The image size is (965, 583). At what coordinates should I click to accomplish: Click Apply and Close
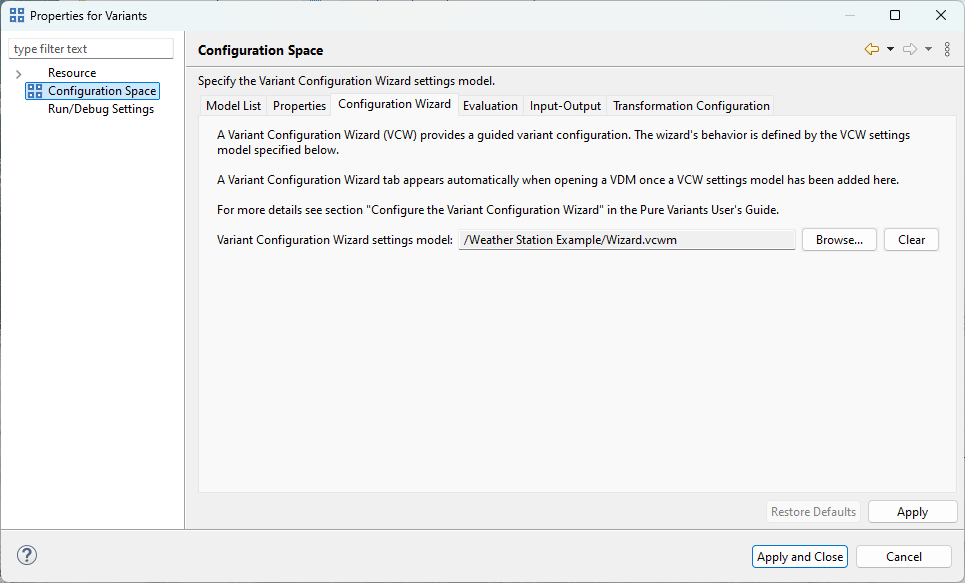click(x=799, y=556)
